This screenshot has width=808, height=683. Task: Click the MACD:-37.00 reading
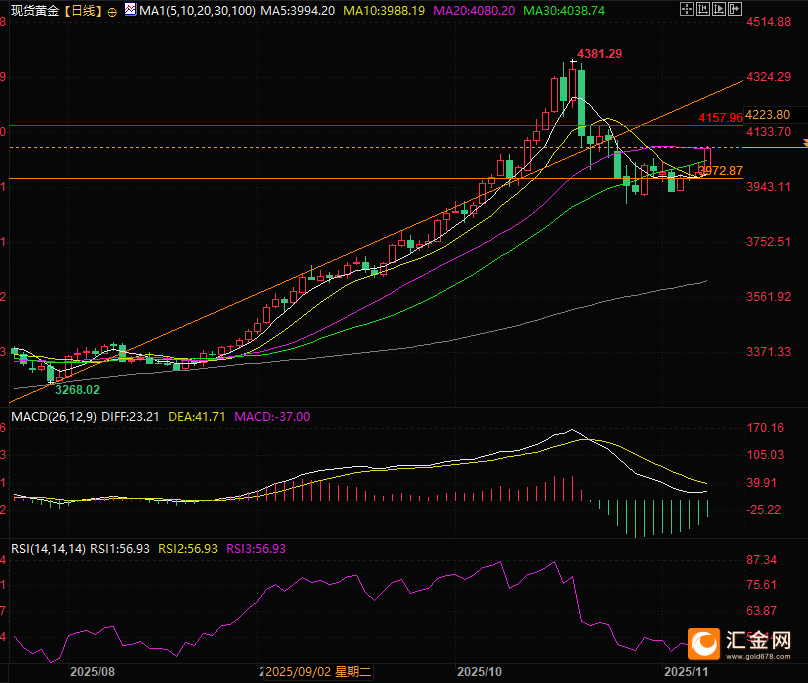[x=272, y=417]
